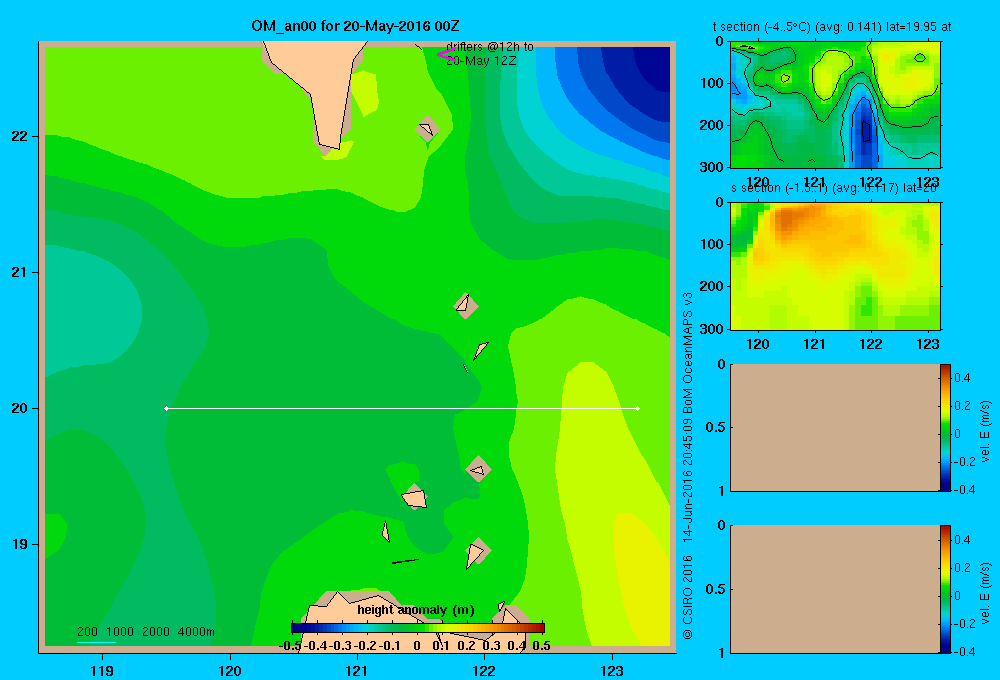Click longitude label 122 below the main map
The height and width of the screenshot is (680, 1000).
[x=484, y=670]
